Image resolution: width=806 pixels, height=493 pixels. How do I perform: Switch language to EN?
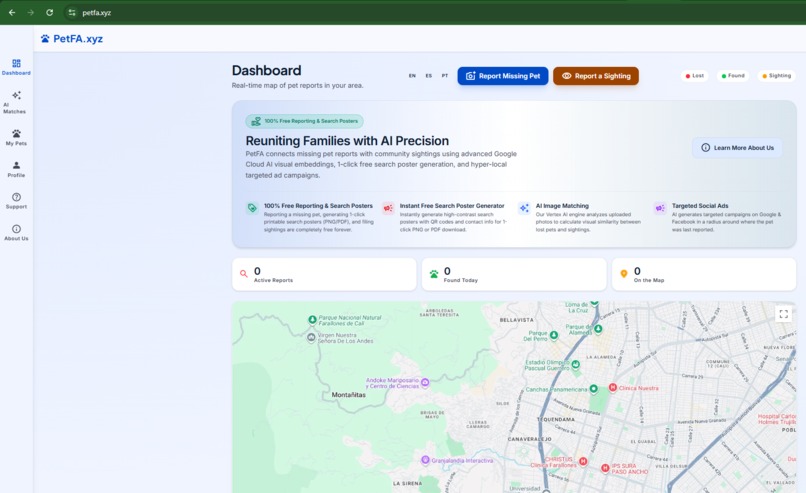click(x=412, y=76)
